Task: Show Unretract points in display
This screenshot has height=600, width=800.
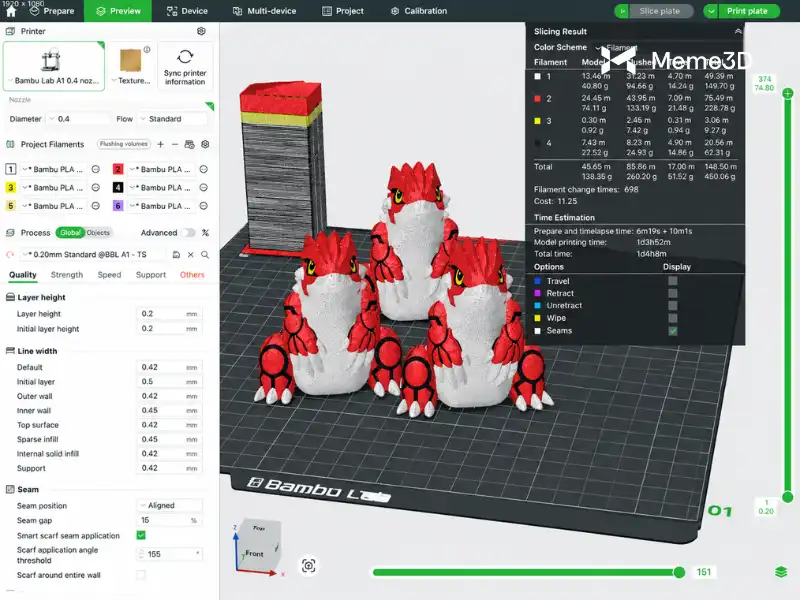Action: point(673,306)
